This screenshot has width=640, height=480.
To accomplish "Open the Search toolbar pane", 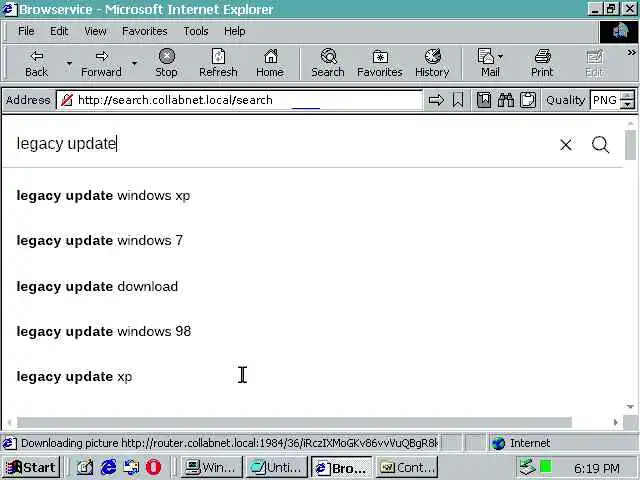I will 328,63.
